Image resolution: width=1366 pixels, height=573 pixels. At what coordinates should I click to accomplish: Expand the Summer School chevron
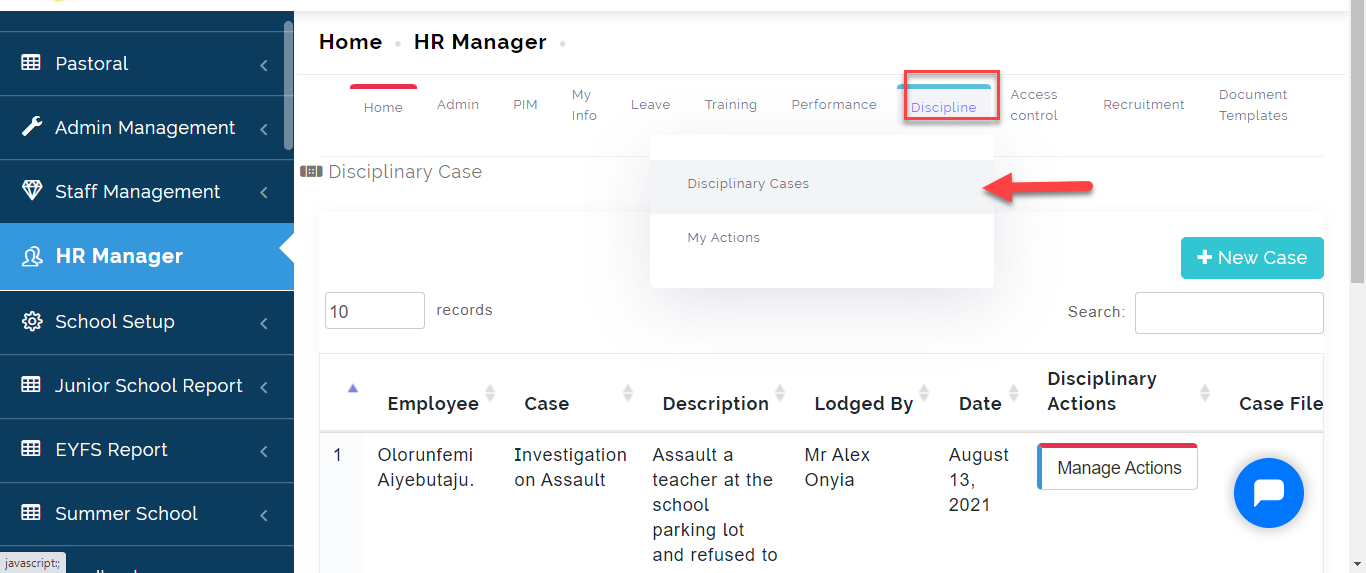[264, 515]
